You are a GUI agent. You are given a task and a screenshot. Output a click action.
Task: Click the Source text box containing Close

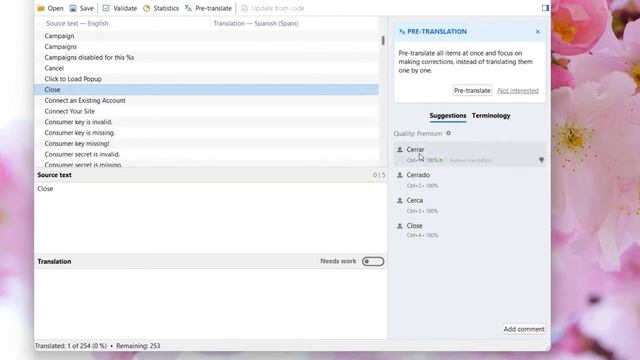point(210,217)
